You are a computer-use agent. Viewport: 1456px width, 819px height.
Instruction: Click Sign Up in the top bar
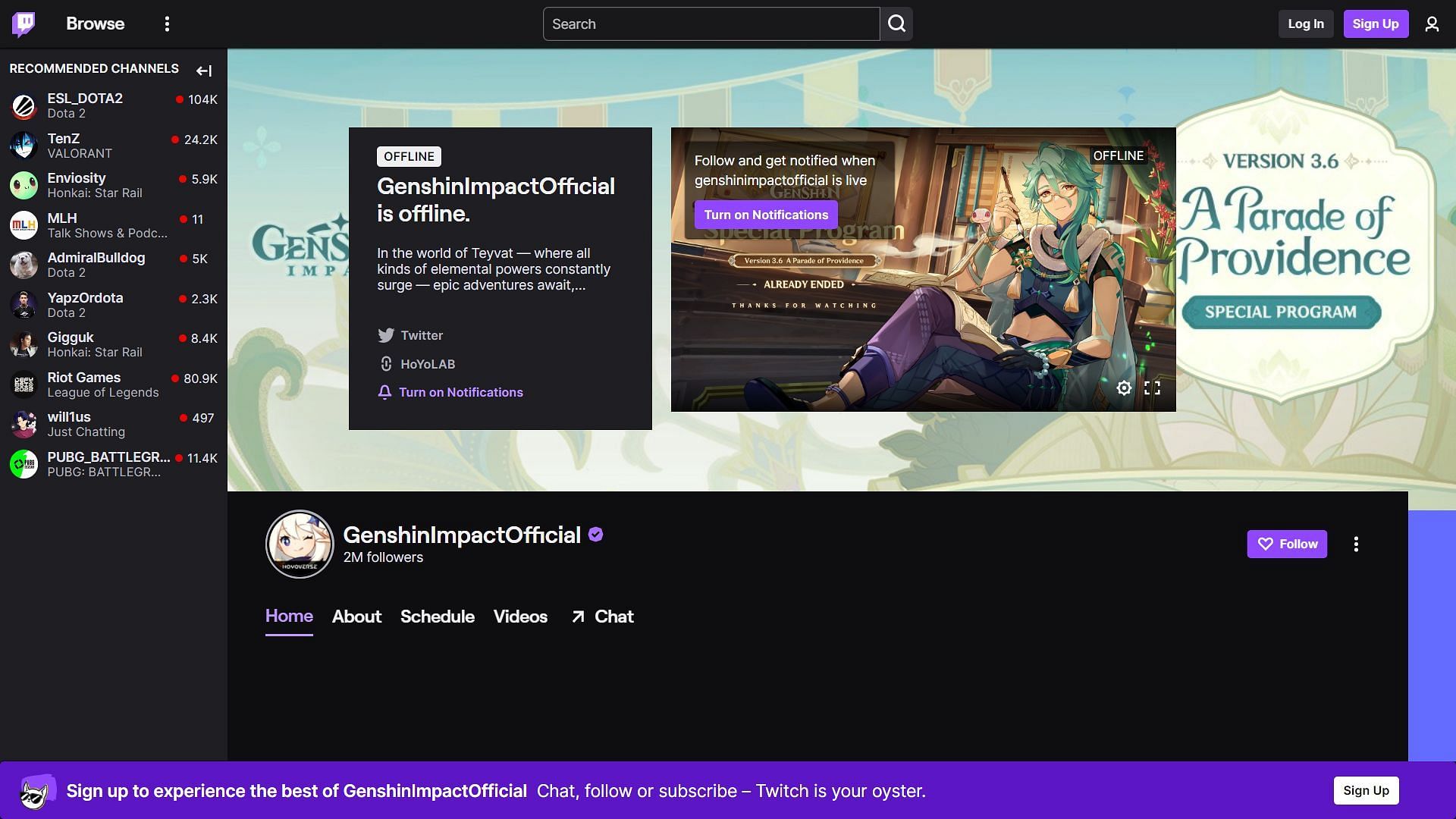[x=1376, y=24]
